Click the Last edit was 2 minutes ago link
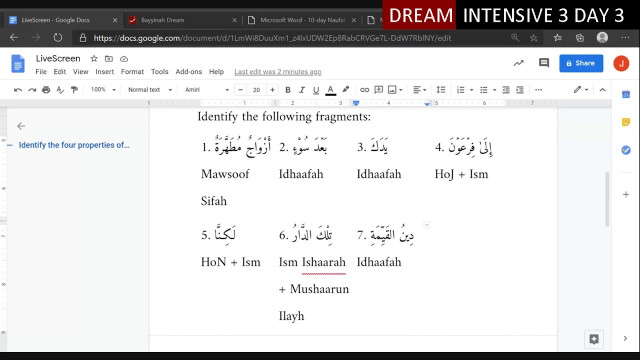The image size is (640, 360). pos(278,72)
